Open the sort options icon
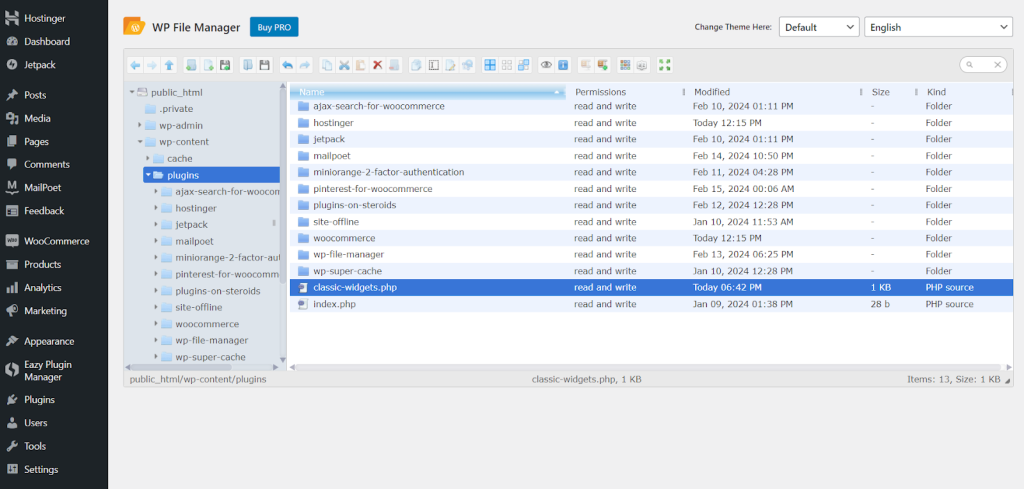The height and width of the screenshot is (489, 1024). pyautogui.click(x=641, y=65)
